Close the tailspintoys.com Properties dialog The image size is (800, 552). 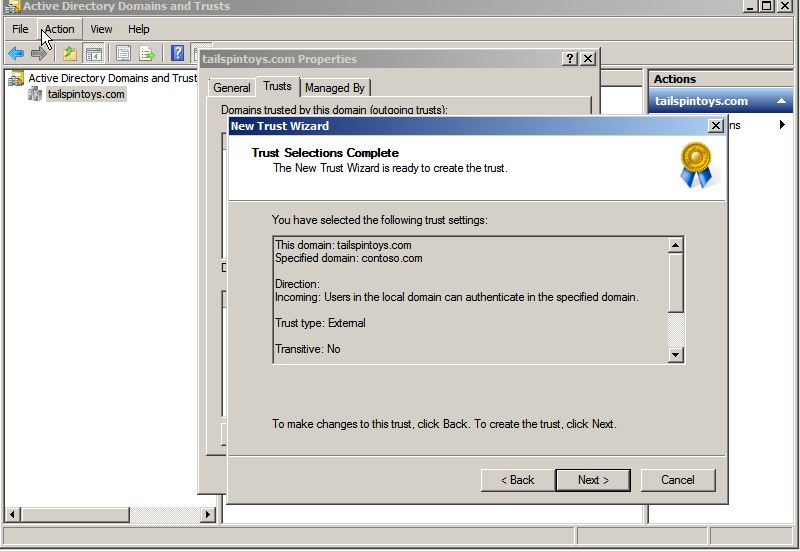[x=588, y=59]
